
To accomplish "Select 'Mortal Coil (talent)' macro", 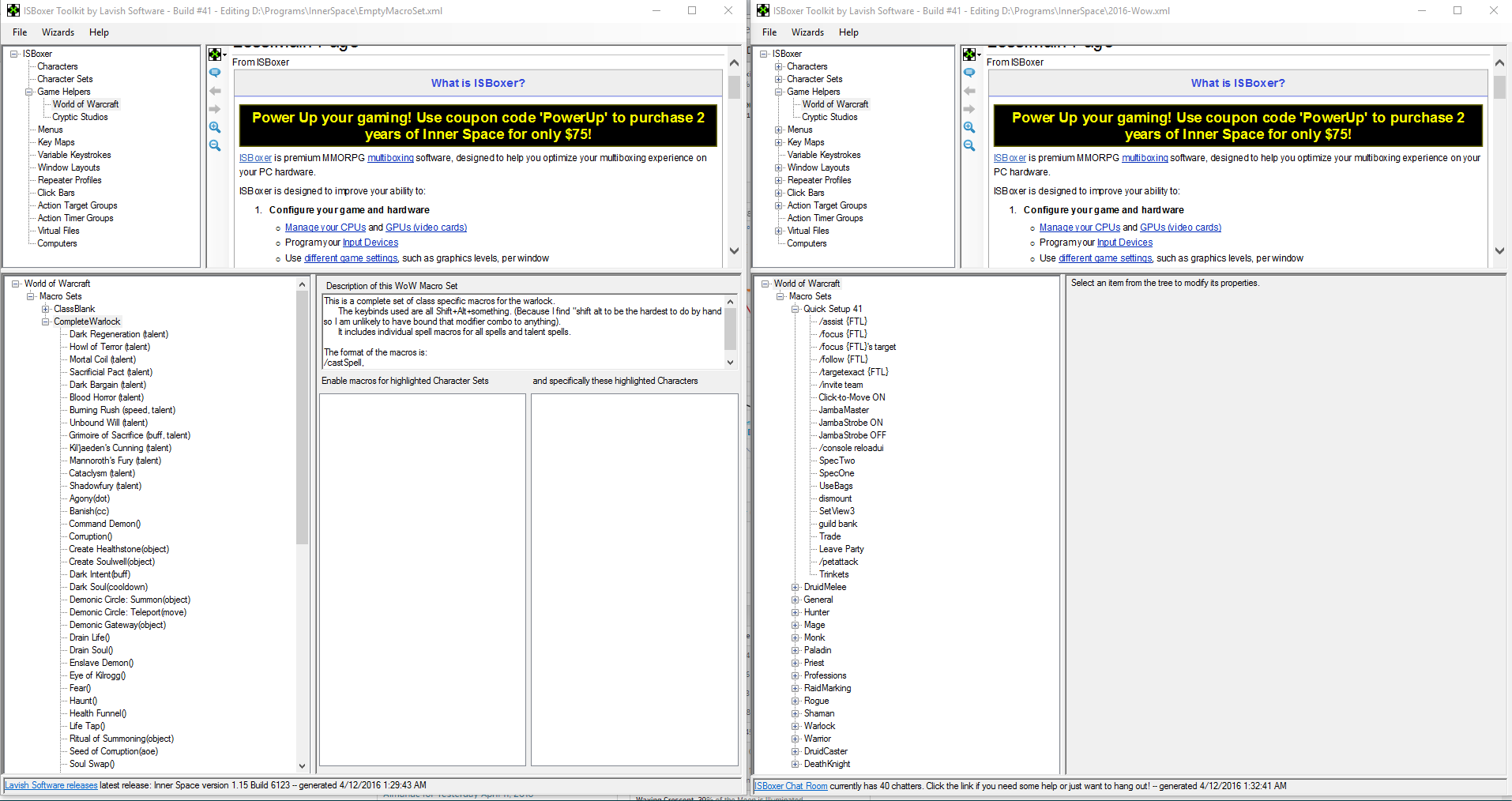I will 103,359.
